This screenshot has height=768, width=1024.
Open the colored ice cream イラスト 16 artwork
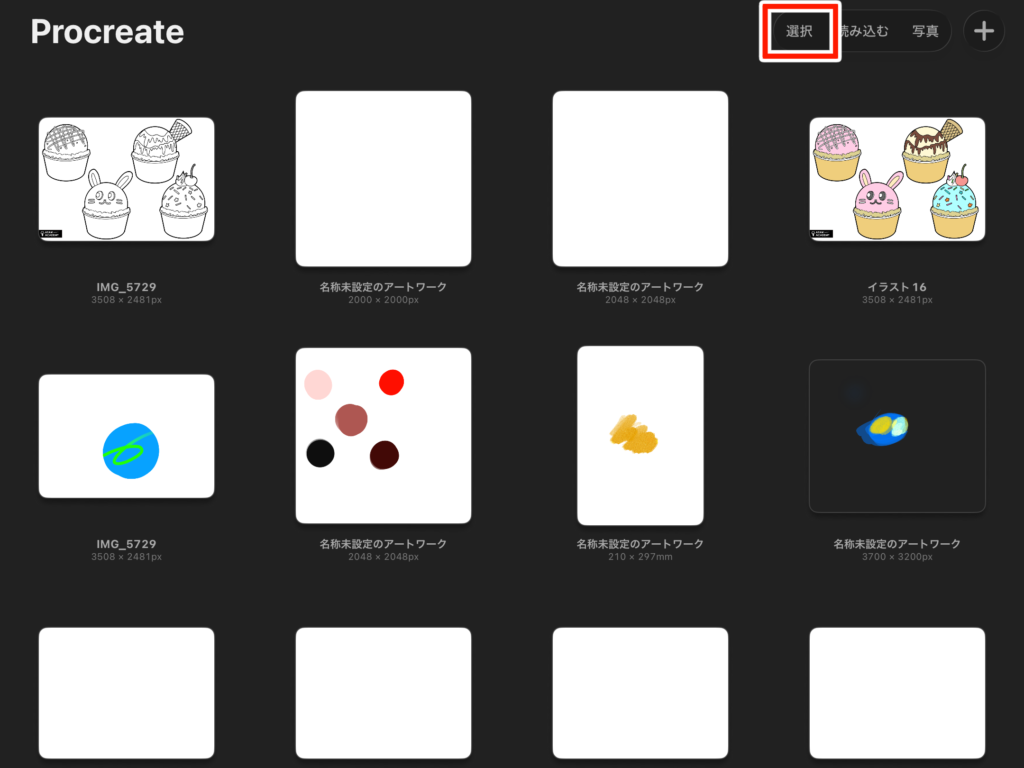(897, 179)
